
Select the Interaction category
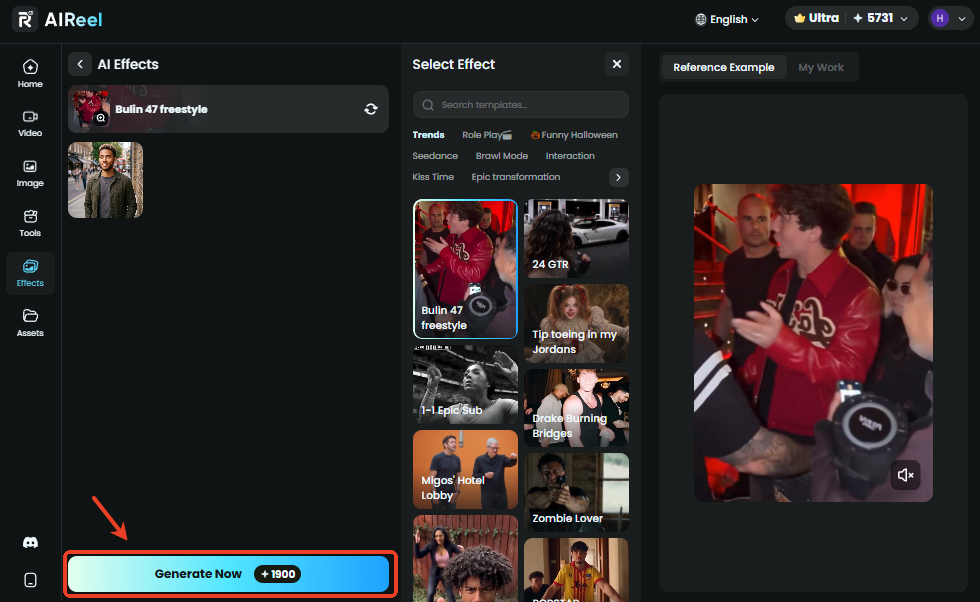click(570, 156)
